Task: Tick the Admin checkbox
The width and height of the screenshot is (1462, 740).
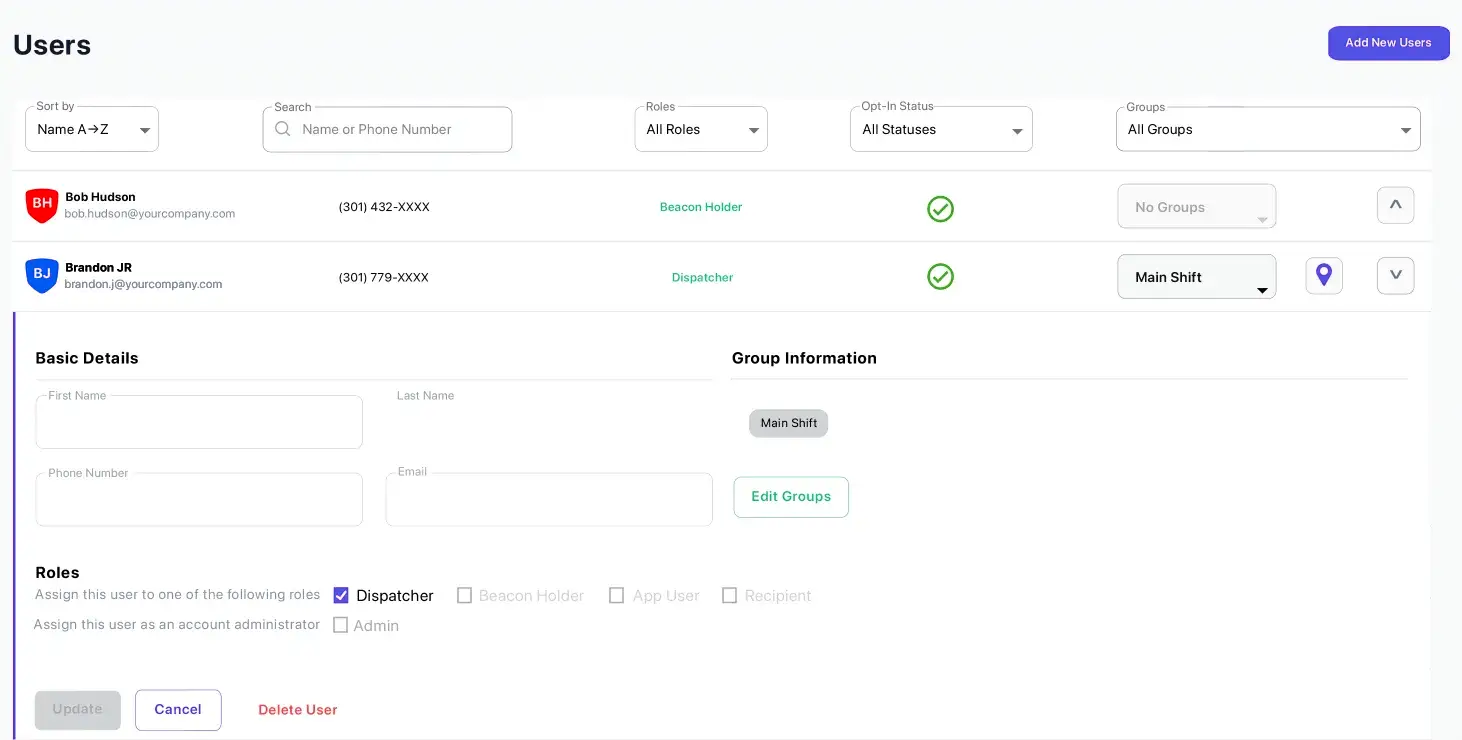Action: point(341,625)
